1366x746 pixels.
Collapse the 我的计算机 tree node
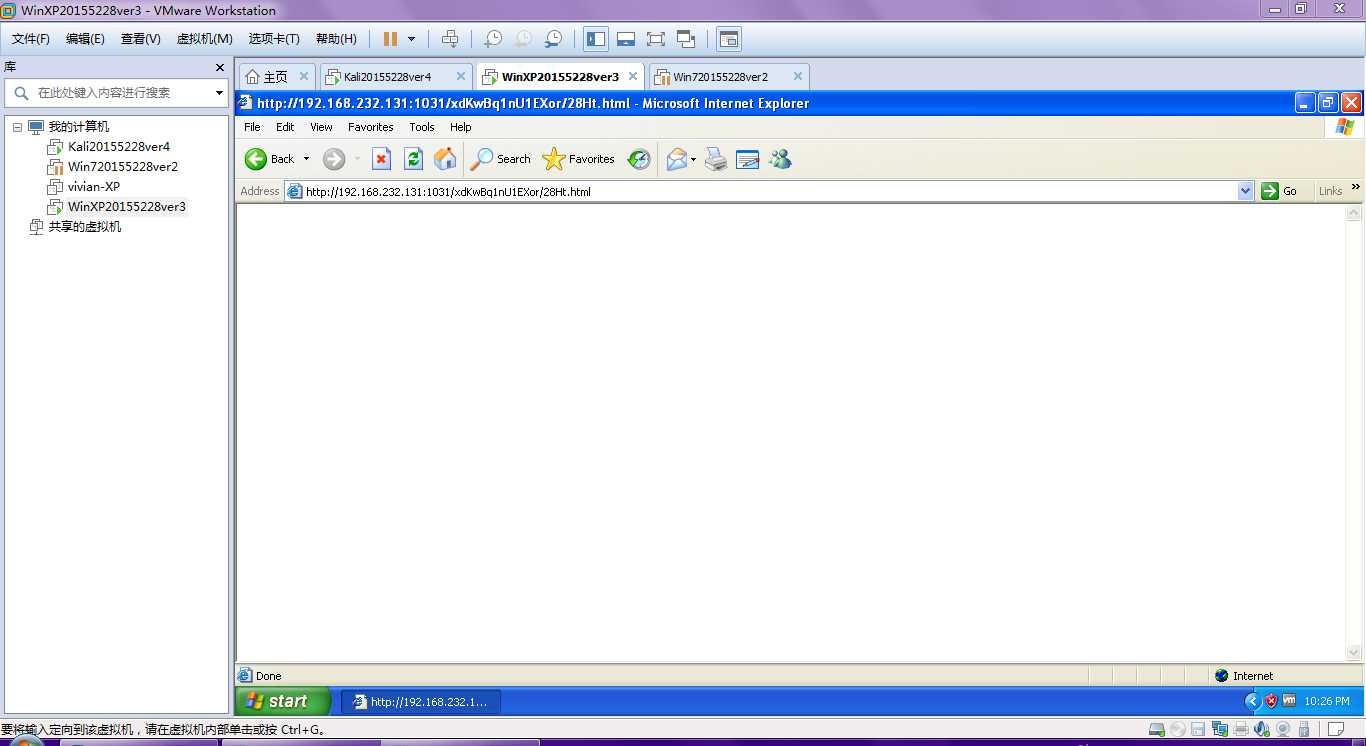point(17,127)
